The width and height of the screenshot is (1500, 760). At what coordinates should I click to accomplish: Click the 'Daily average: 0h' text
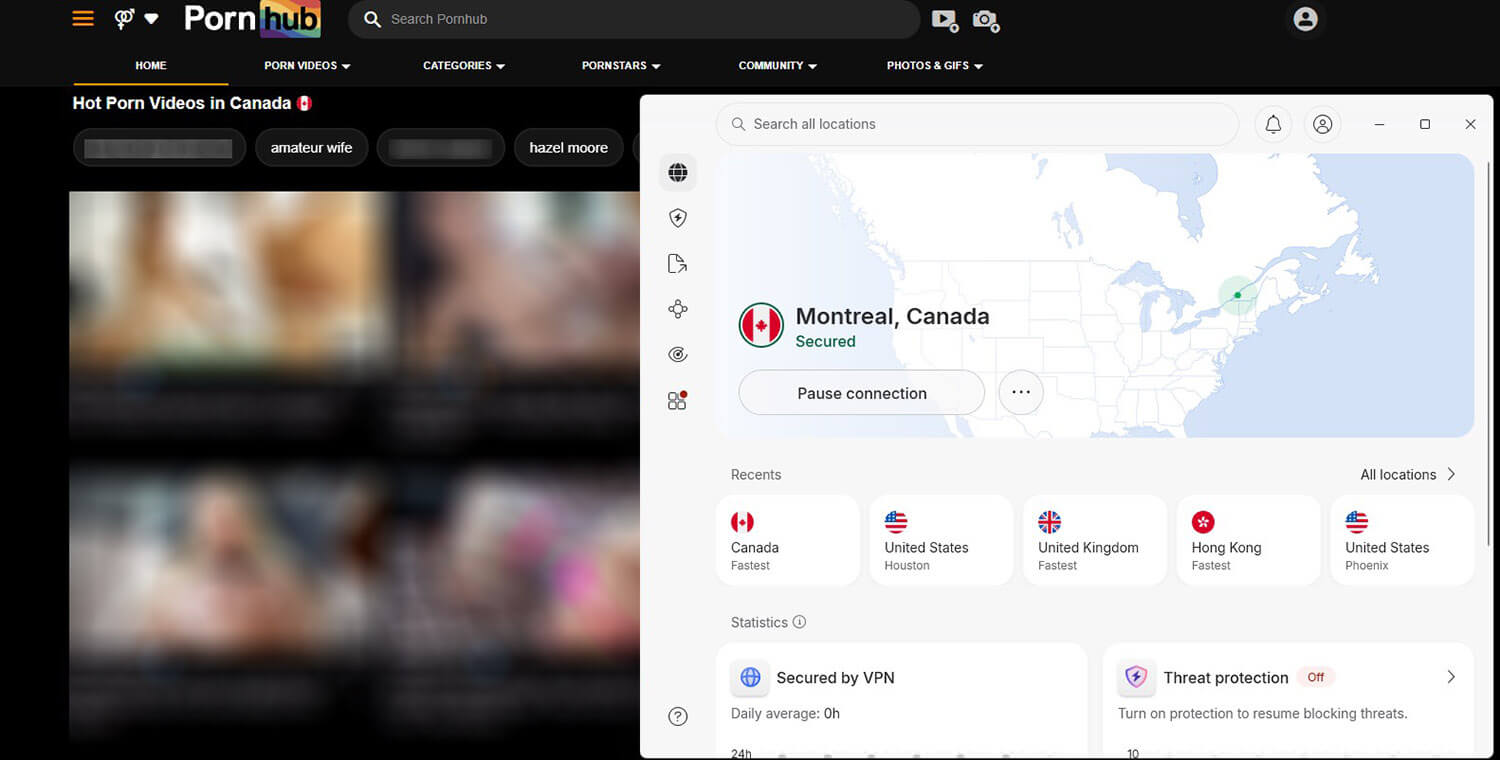[785, 713]
